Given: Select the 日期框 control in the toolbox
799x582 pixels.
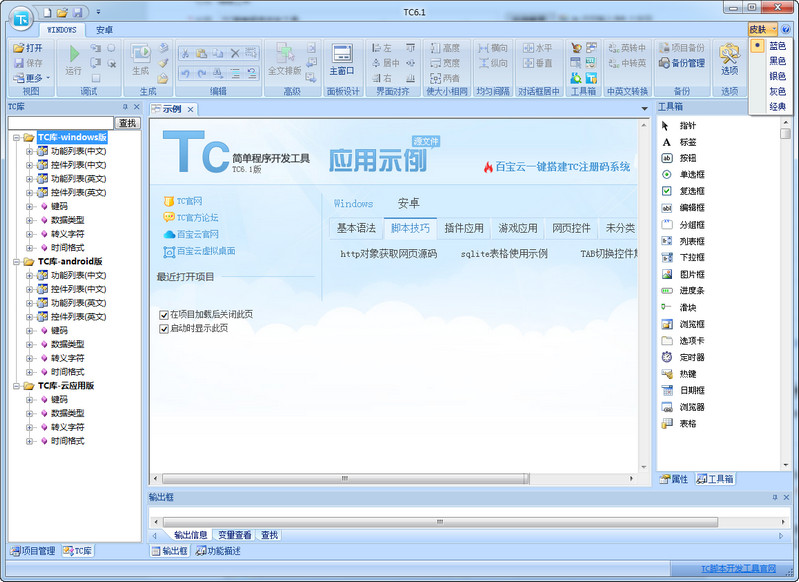Looking at the screenshot, I should [x=692, y=390].
